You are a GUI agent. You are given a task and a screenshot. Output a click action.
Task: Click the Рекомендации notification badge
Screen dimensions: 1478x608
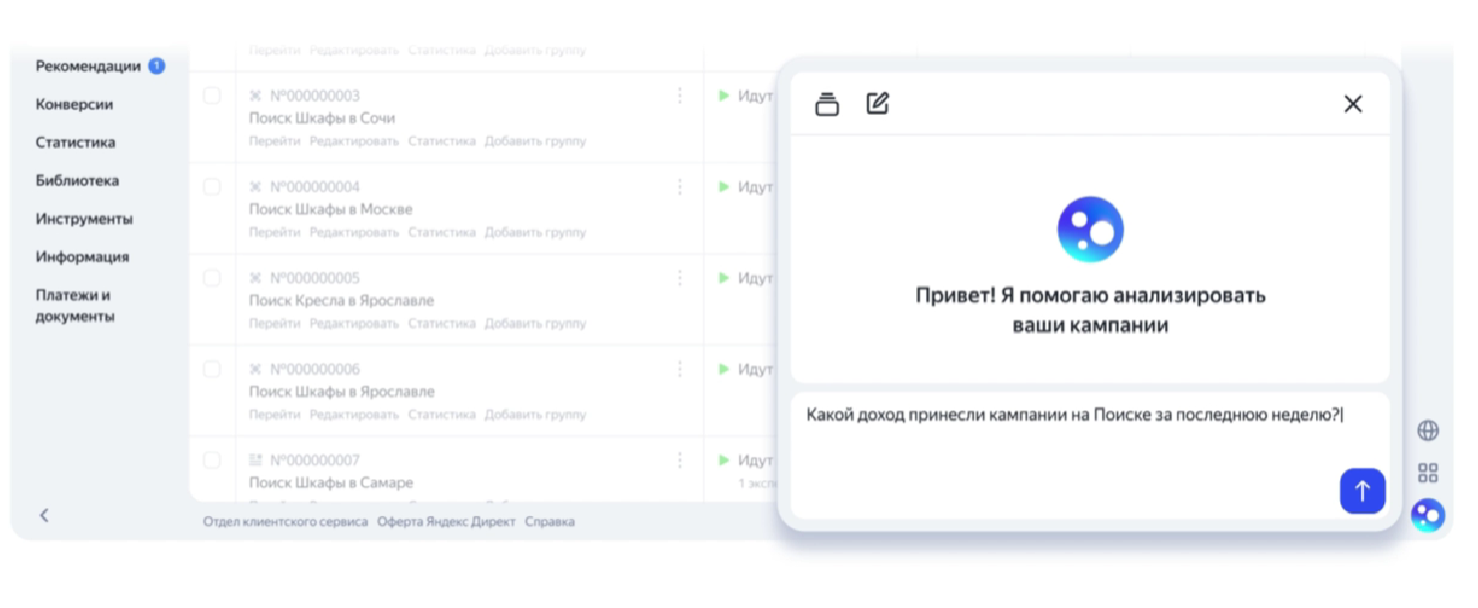(x=158, y=65)
